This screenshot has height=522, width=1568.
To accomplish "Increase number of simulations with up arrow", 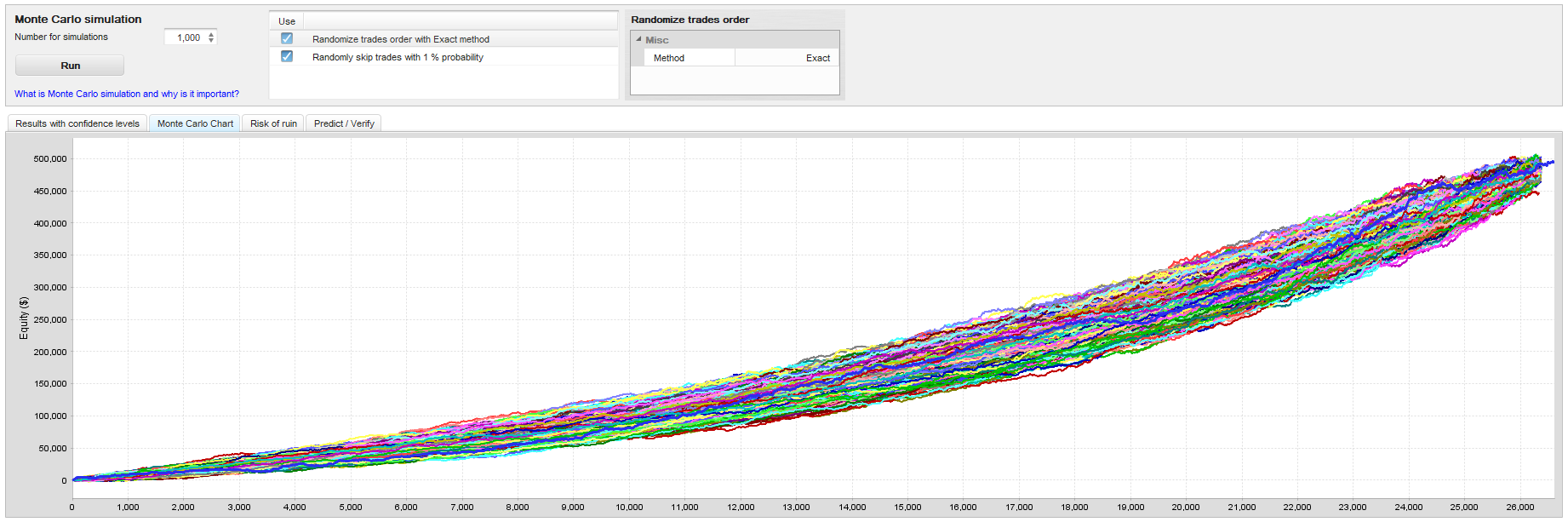I will [211, 34].
